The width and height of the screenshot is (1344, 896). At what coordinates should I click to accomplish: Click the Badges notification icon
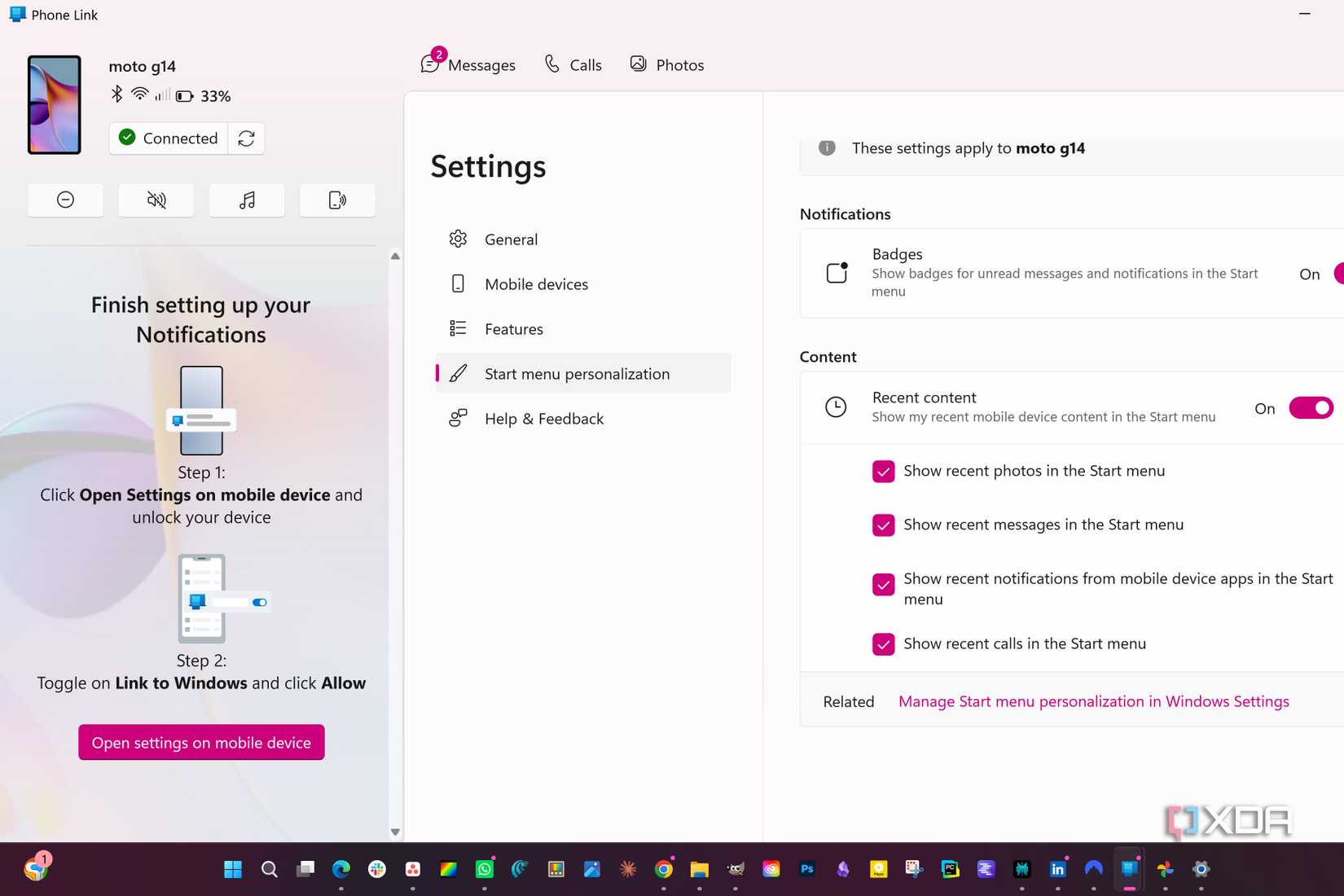pos(837,272)
